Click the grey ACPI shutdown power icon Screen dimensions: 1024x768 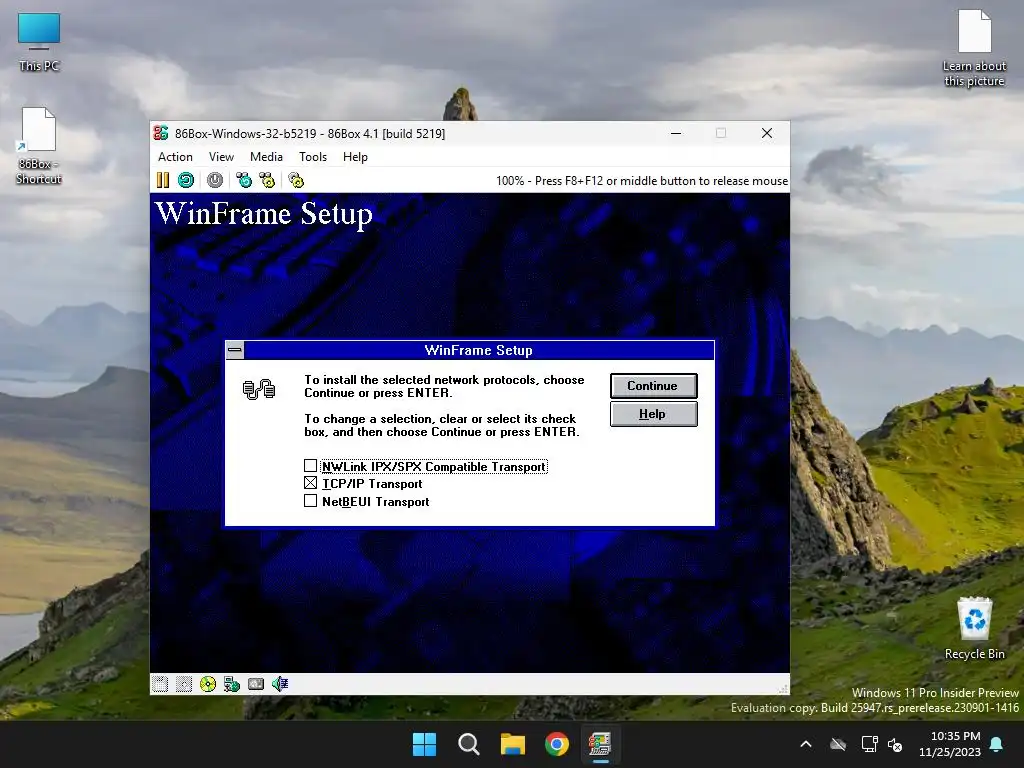click(x=215, y=180)
